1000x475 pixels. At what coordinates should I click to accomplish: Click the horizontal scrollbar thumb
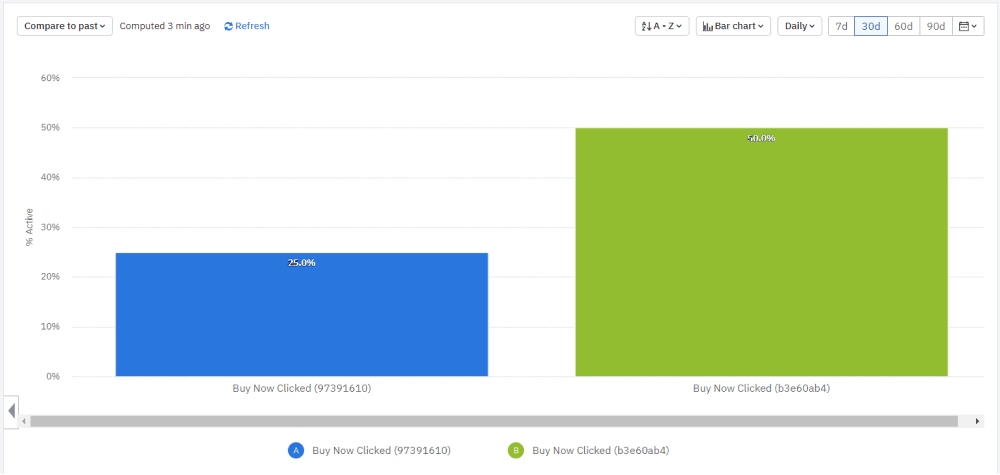(x=494, y=421)
